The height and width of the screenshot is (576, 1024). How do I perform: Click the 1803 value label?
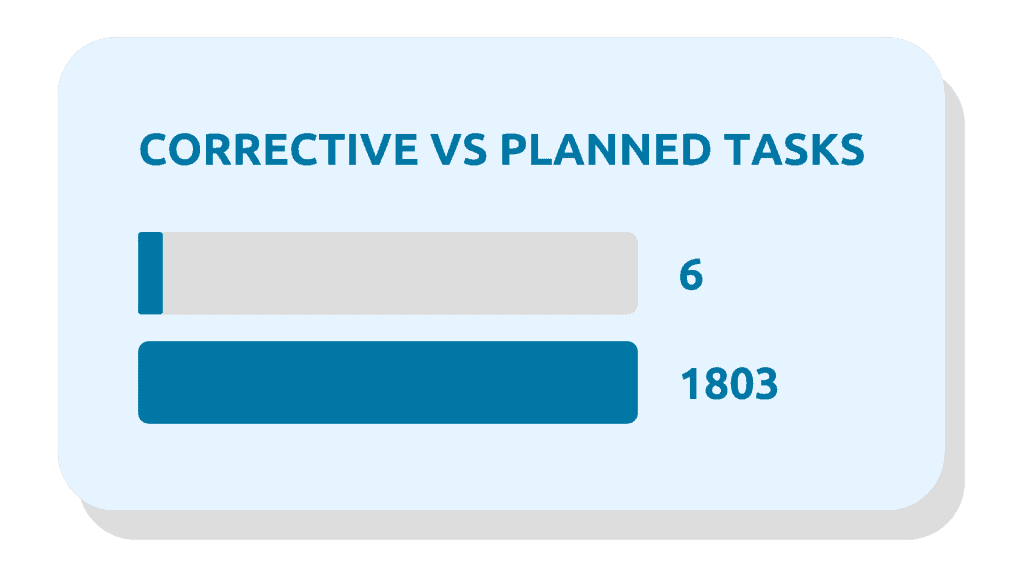[x=728, y=384]
